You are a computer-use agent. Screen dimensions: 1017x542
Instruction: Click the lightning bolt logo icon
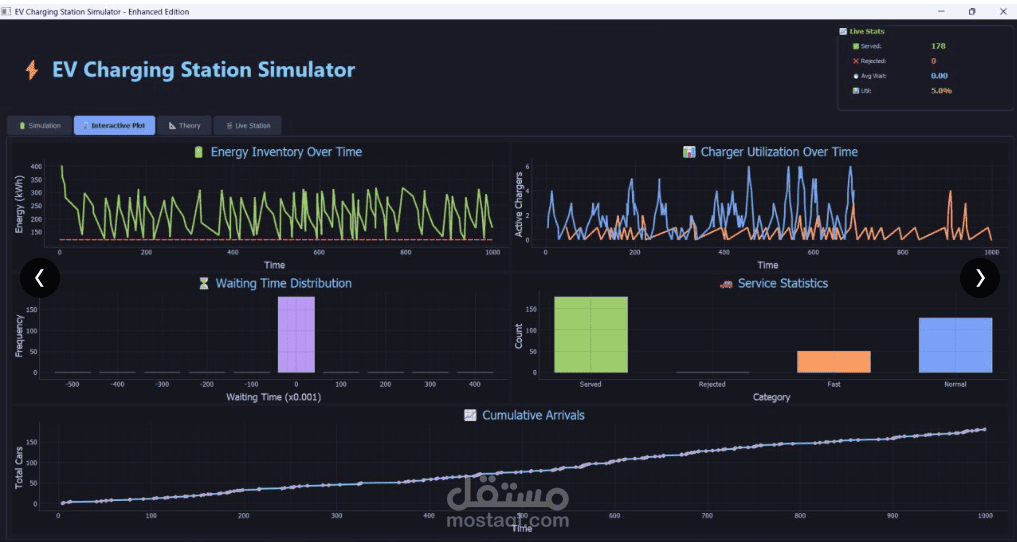pos(31,69)
